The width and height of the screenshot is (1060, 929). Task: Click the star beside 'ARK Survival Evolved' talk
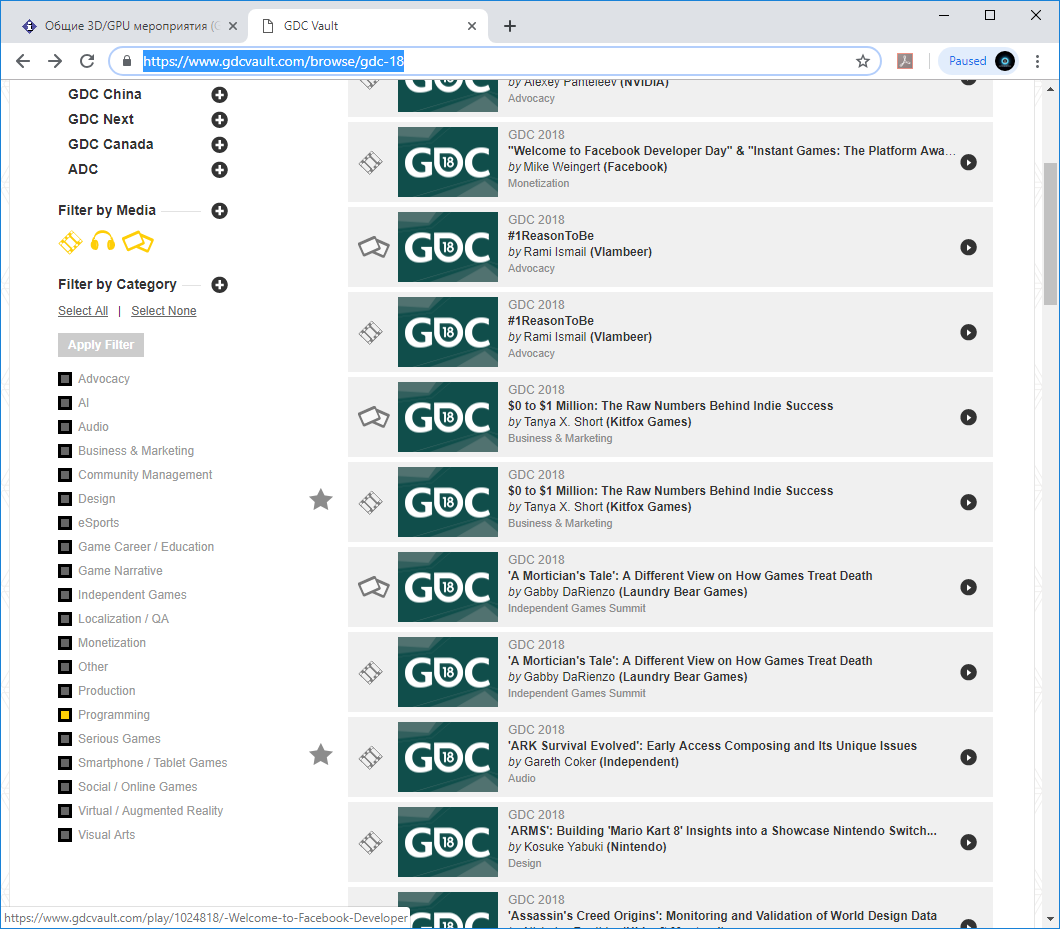[x=320, y=755]
